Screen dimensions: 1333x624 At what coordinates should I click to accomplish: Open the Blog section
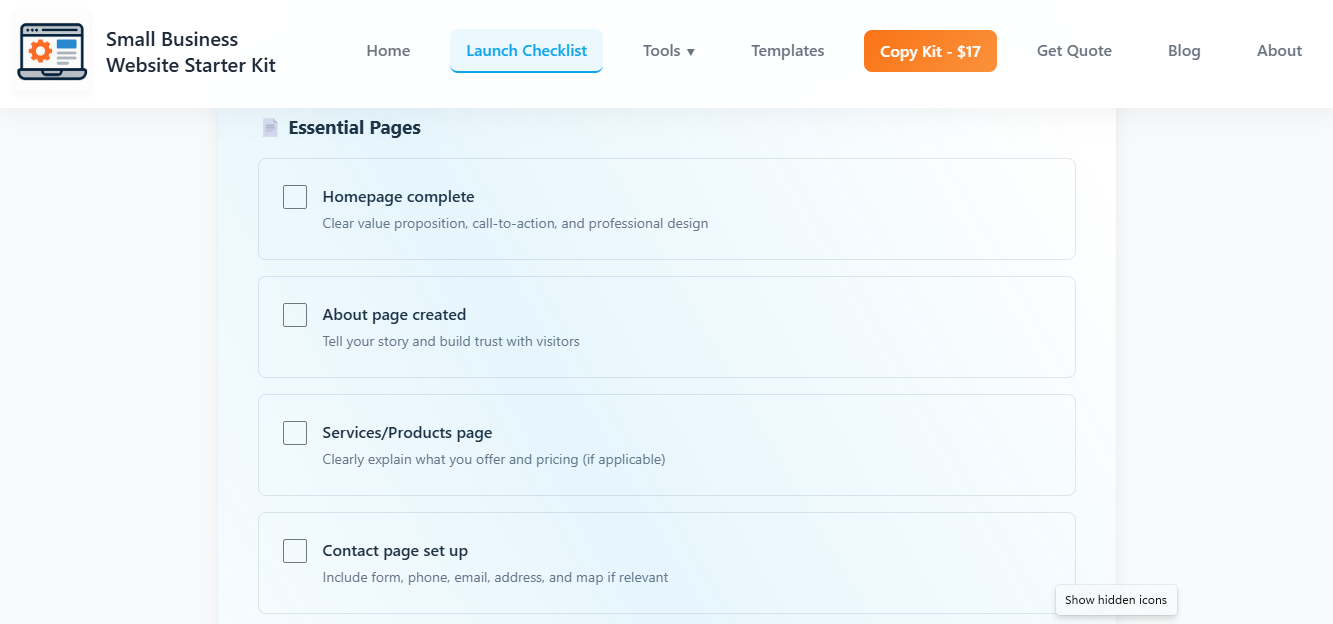coord(1184,50)
